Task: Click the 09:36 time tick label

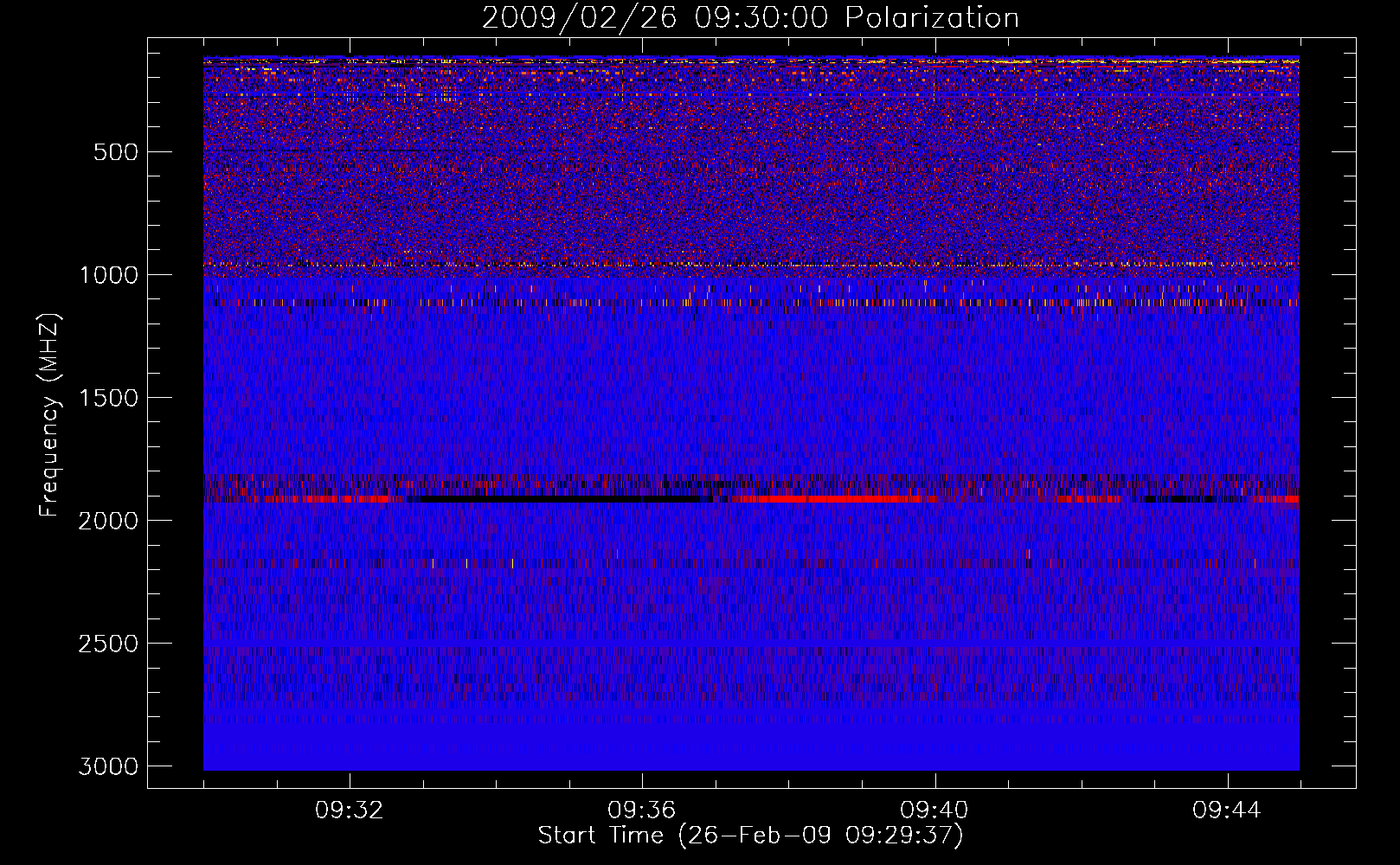Action: [x=642, y=811]
